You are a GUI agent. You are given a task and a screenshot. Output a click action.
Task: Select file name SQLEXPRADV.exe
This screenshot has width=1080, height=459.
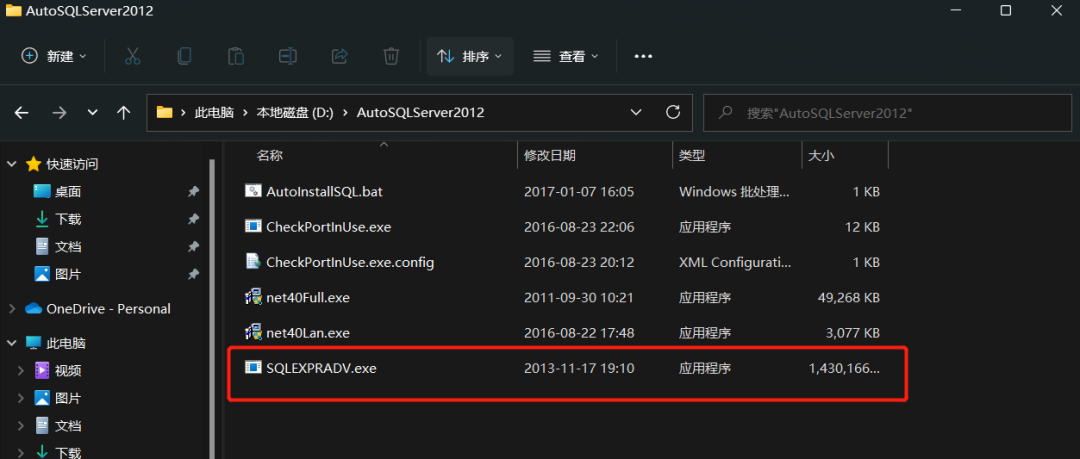point(321,369)
